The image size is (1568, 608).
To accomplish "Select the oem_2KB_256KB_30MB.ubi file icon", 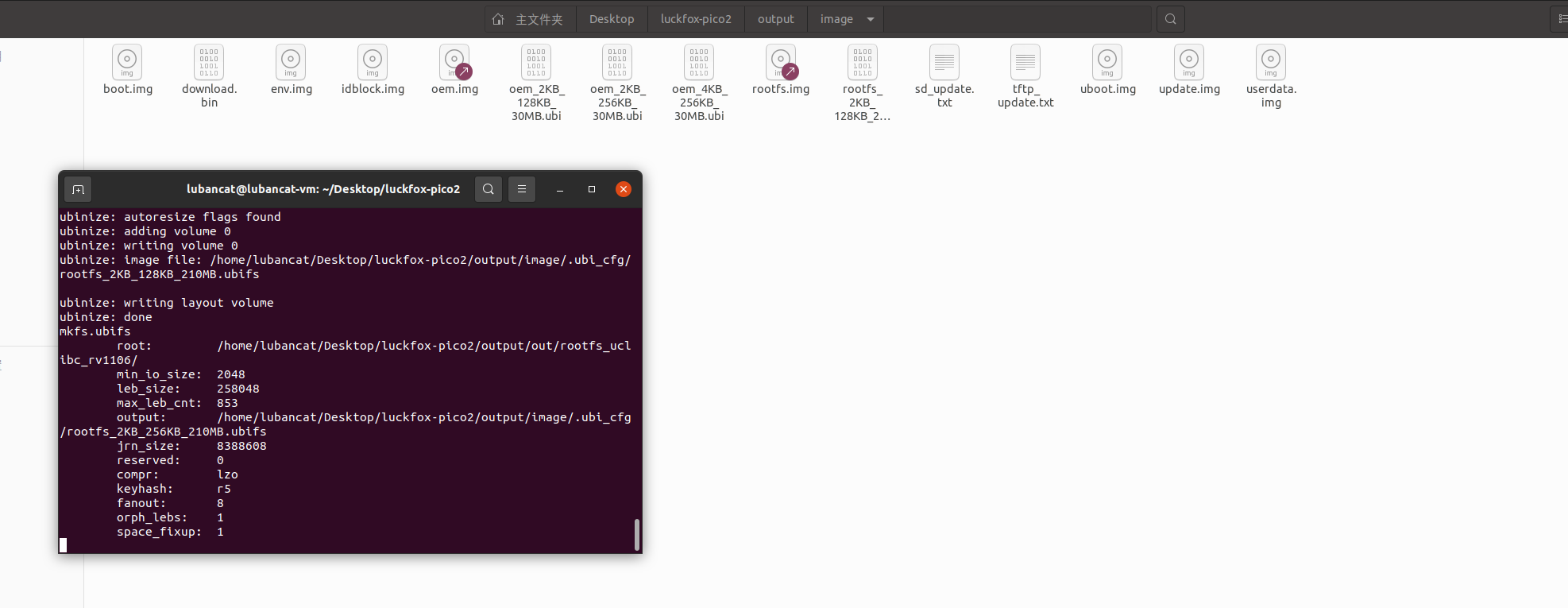I will [x=617, y=61].
